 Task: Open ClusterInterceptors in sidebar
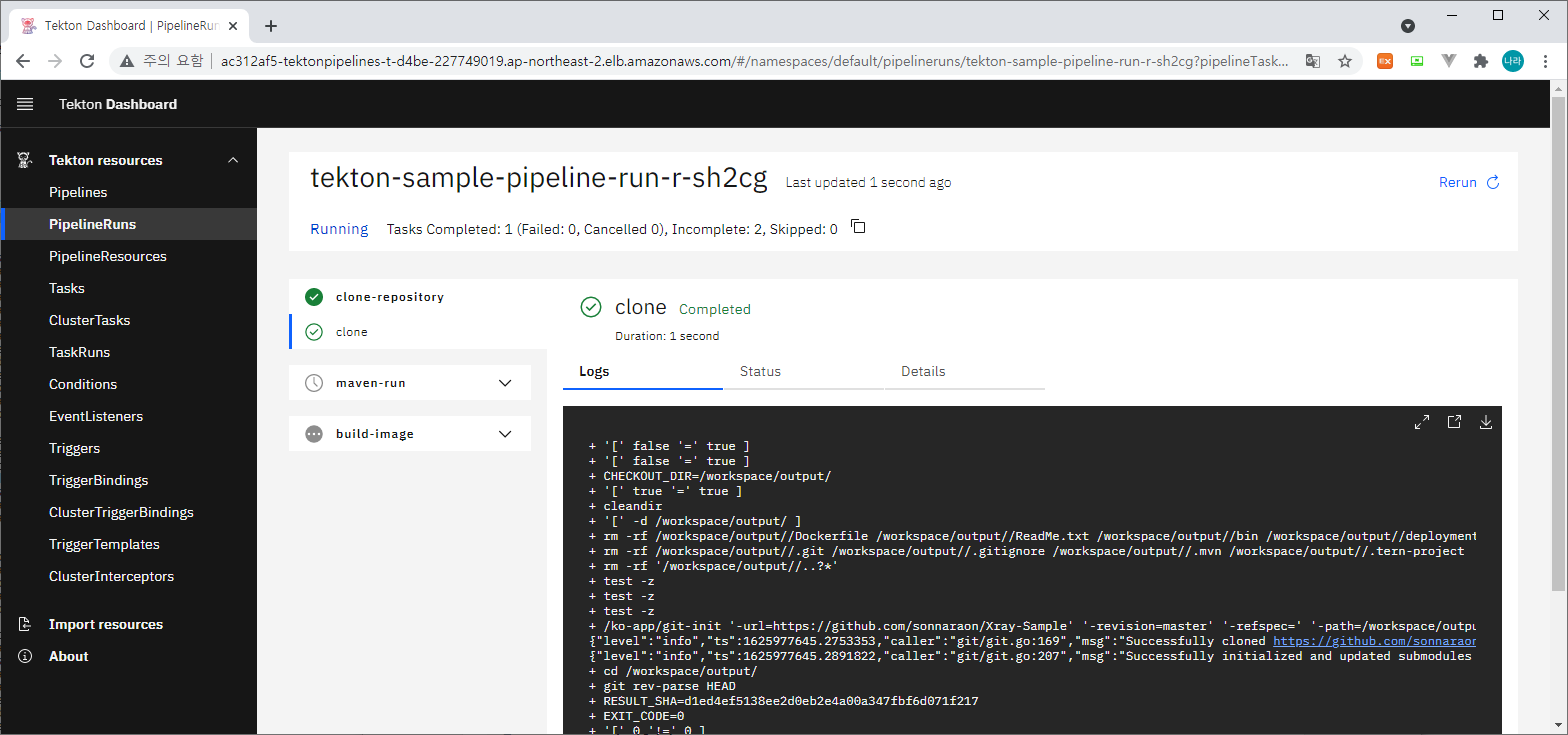(x=128, y=576)
